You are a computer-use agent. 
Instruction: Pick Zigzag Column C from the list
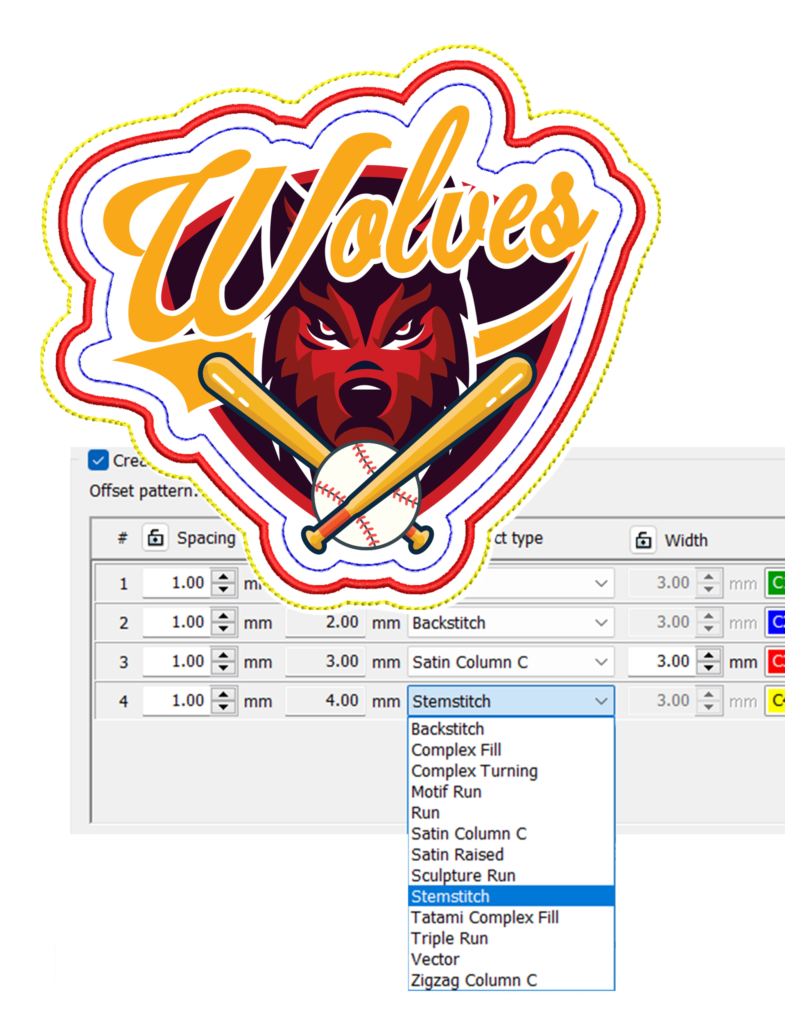[x=474, y=980]
